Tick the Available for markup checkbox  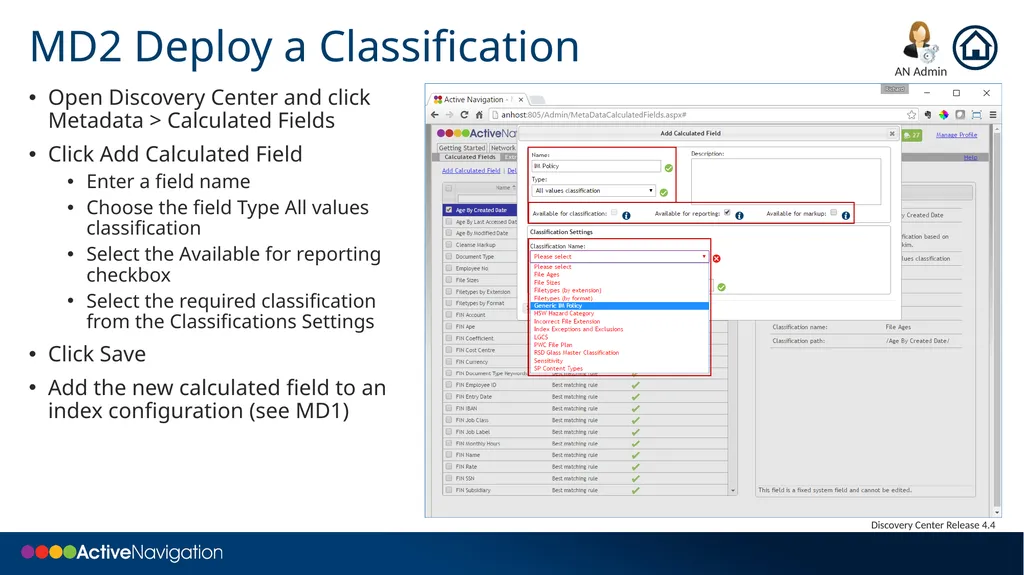[833, 212]
